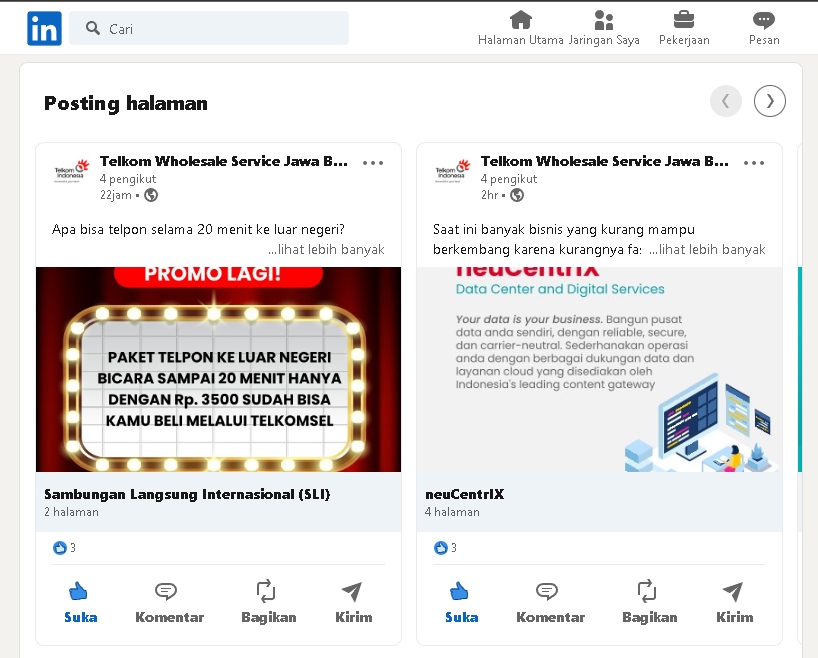Click '2 halaman' page count text
This screenshot has width=818, height=658.
[x=71, y=512]
